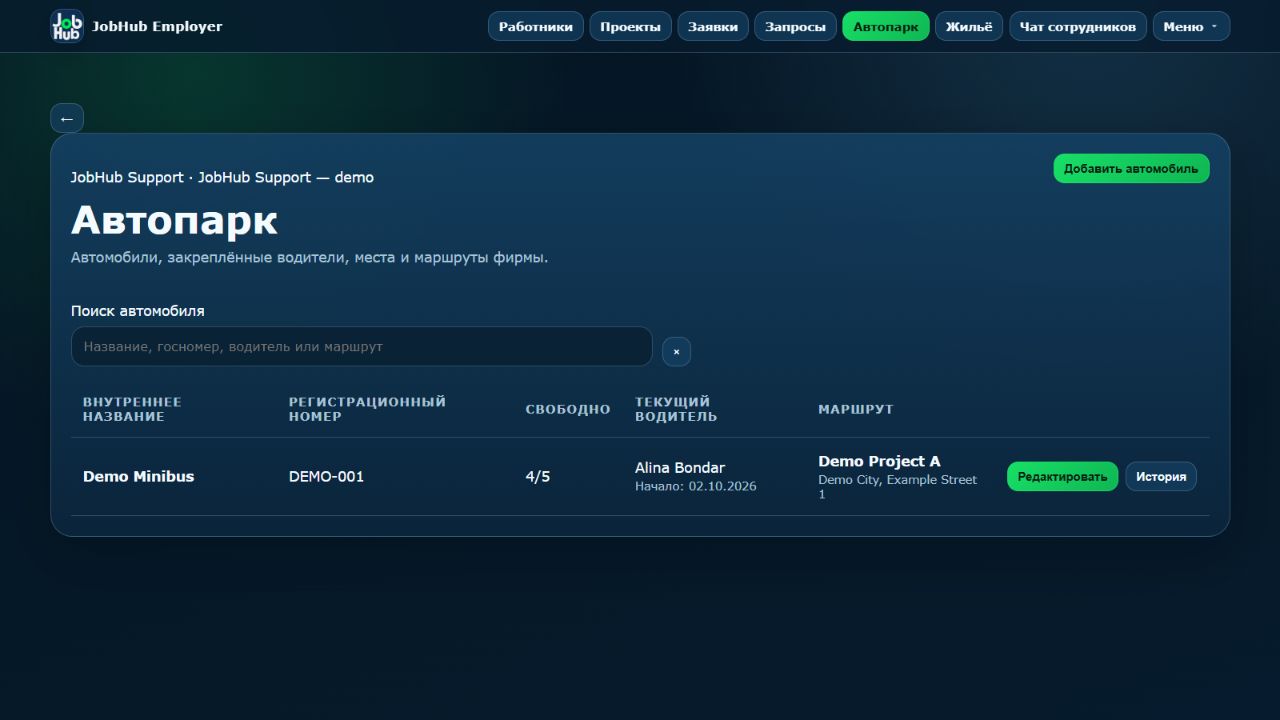Viewport: 1280px width, 720px height.
Task: Open Чат сотрудников
Action: coord(1078,26)
